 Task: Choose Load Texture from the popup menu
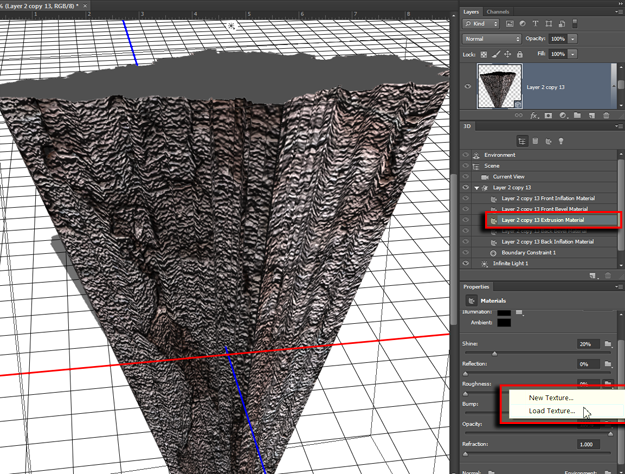(551, 410)
